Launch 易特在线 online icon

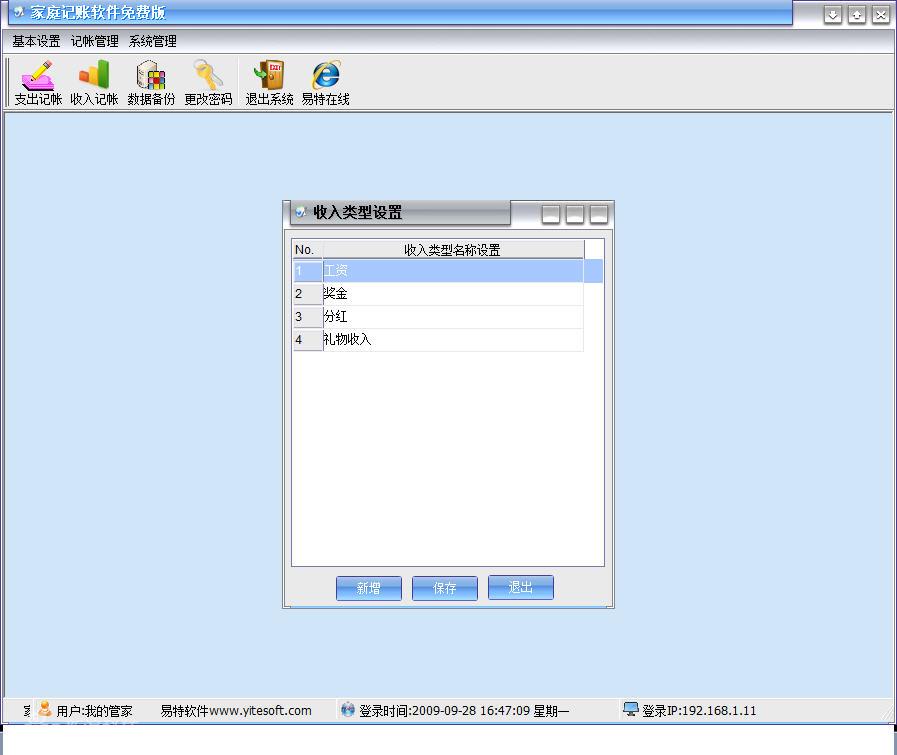click(x=325, y=82)
